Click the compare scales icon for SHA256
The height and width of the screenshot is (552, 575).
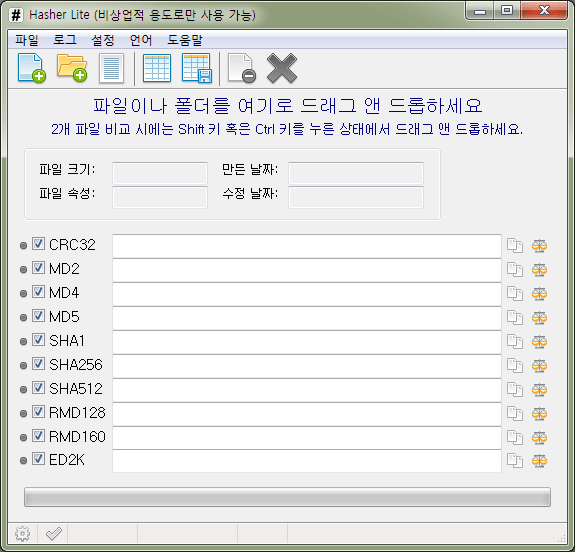[x=539, y=365]
